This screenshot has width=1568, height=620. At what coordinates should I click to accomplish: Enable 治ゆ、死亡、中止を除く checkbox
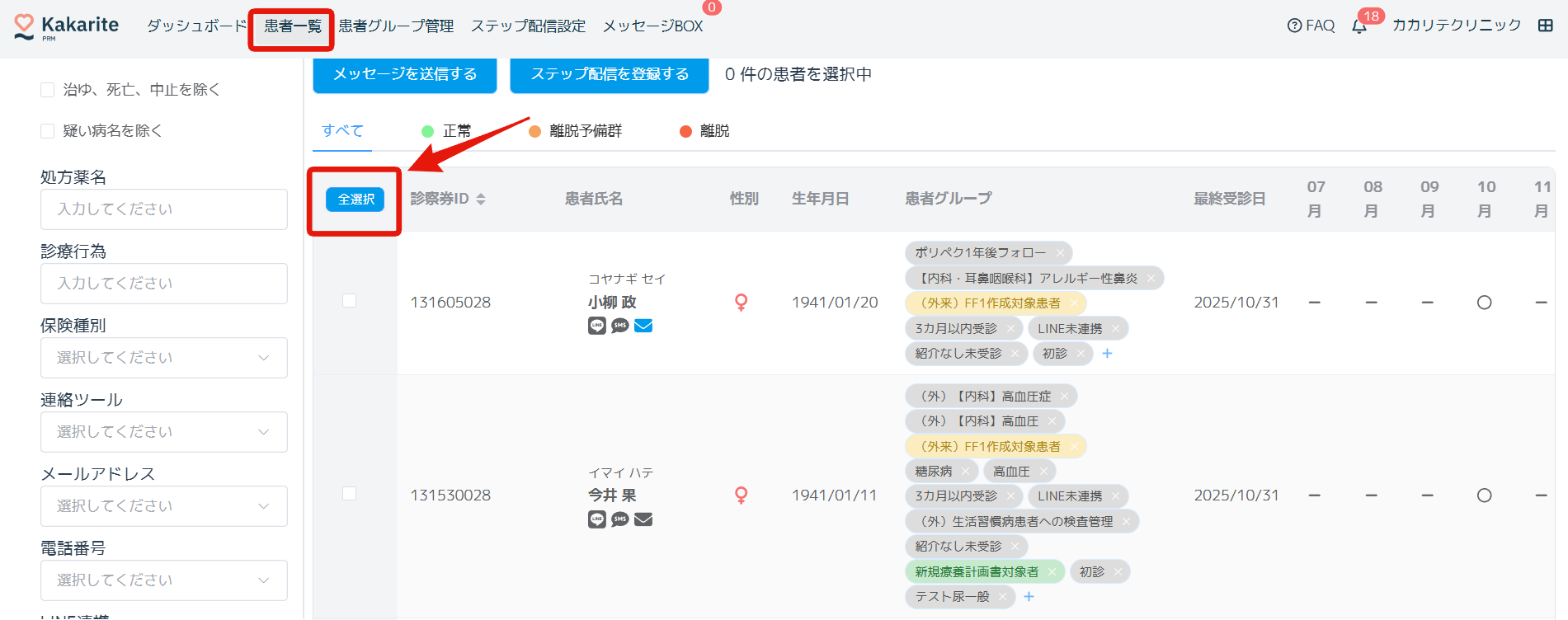coord(48,90)
